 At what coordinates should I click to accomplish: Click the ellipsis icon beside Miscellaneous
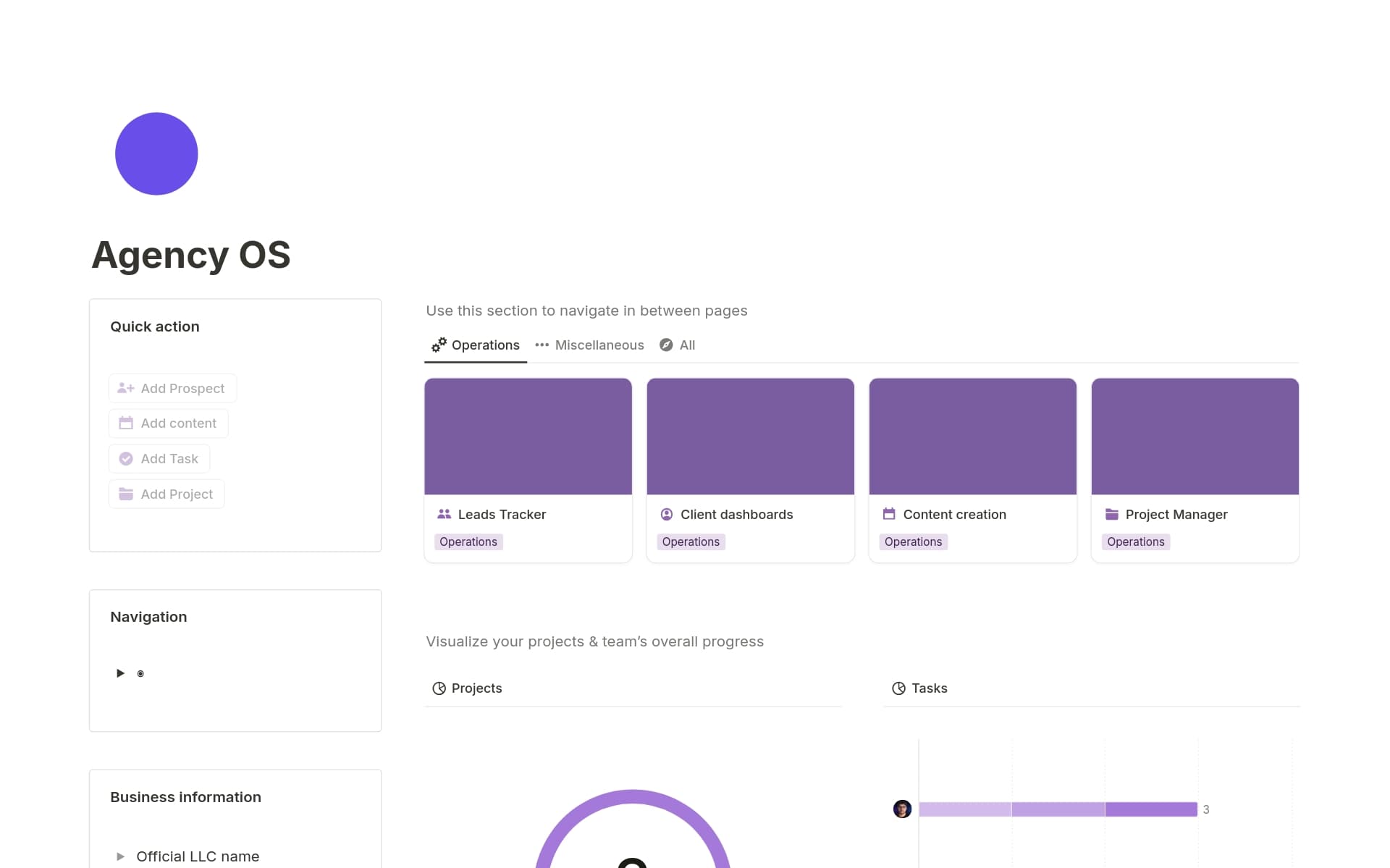542,345
